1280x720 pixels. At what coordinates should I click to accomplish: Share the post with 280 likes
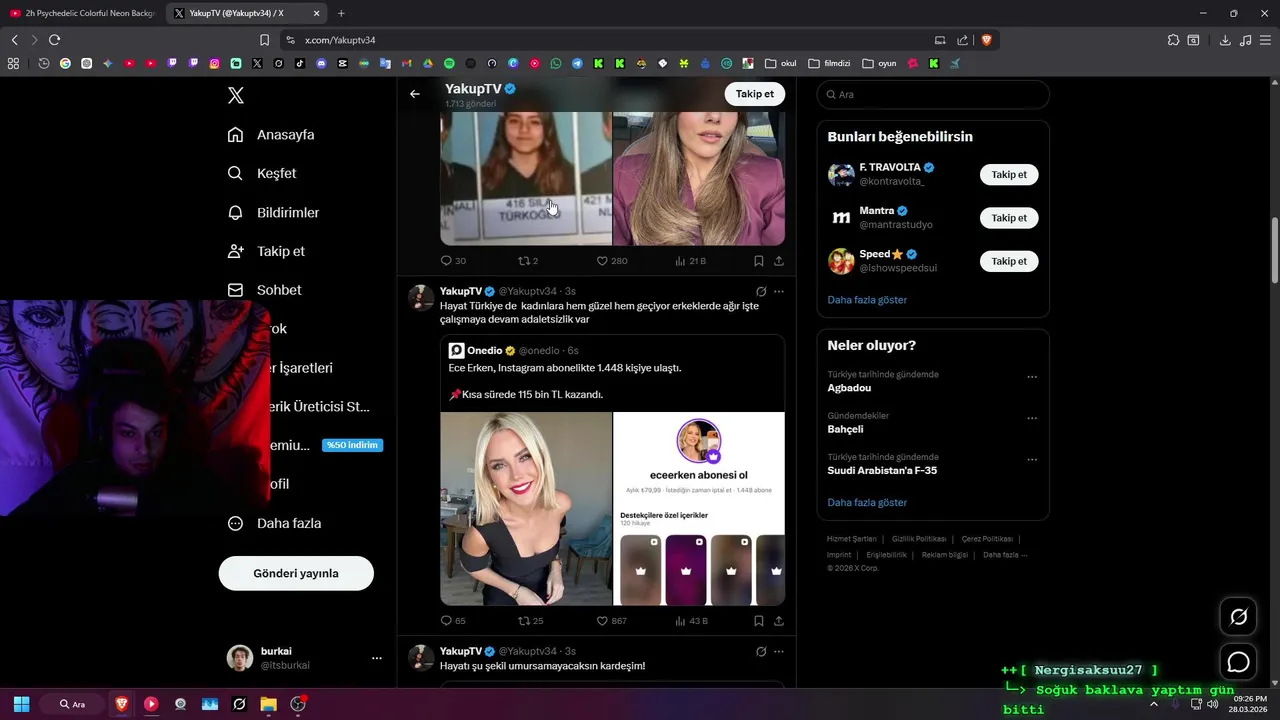click(779, 261)
